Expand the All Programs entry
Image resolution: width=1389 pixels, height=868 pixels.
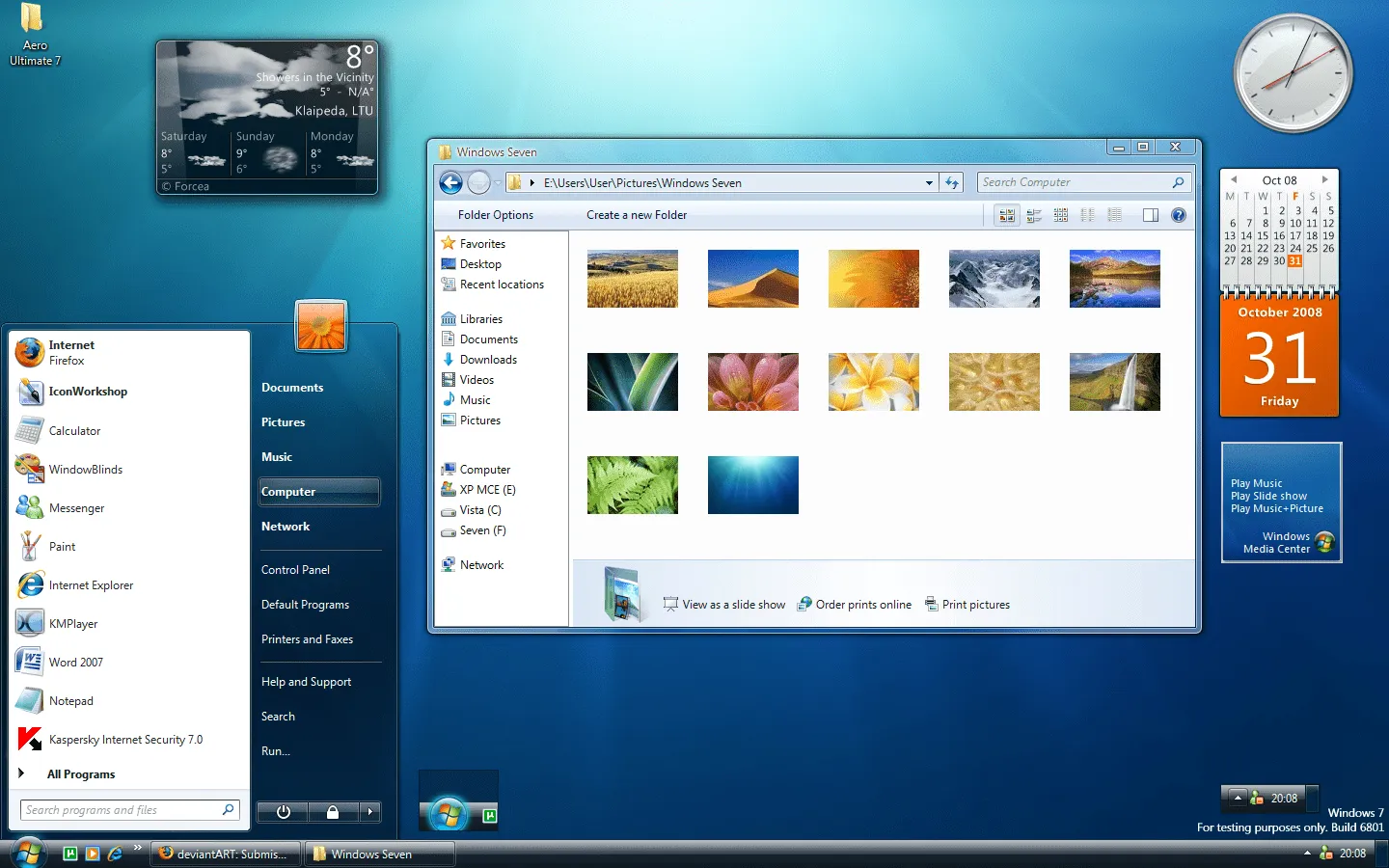tap(82, 773)
